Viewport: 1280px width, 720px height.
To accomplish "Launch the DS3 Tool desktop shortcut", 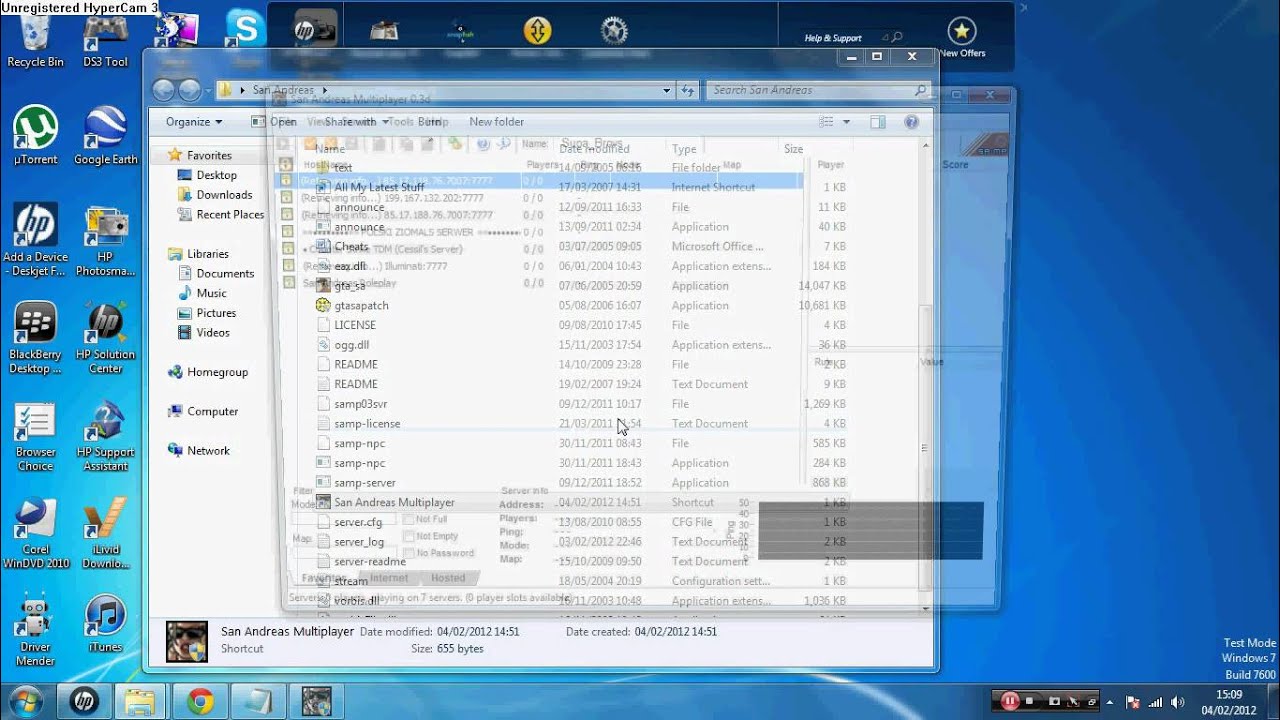I will (x=105, y=42).
